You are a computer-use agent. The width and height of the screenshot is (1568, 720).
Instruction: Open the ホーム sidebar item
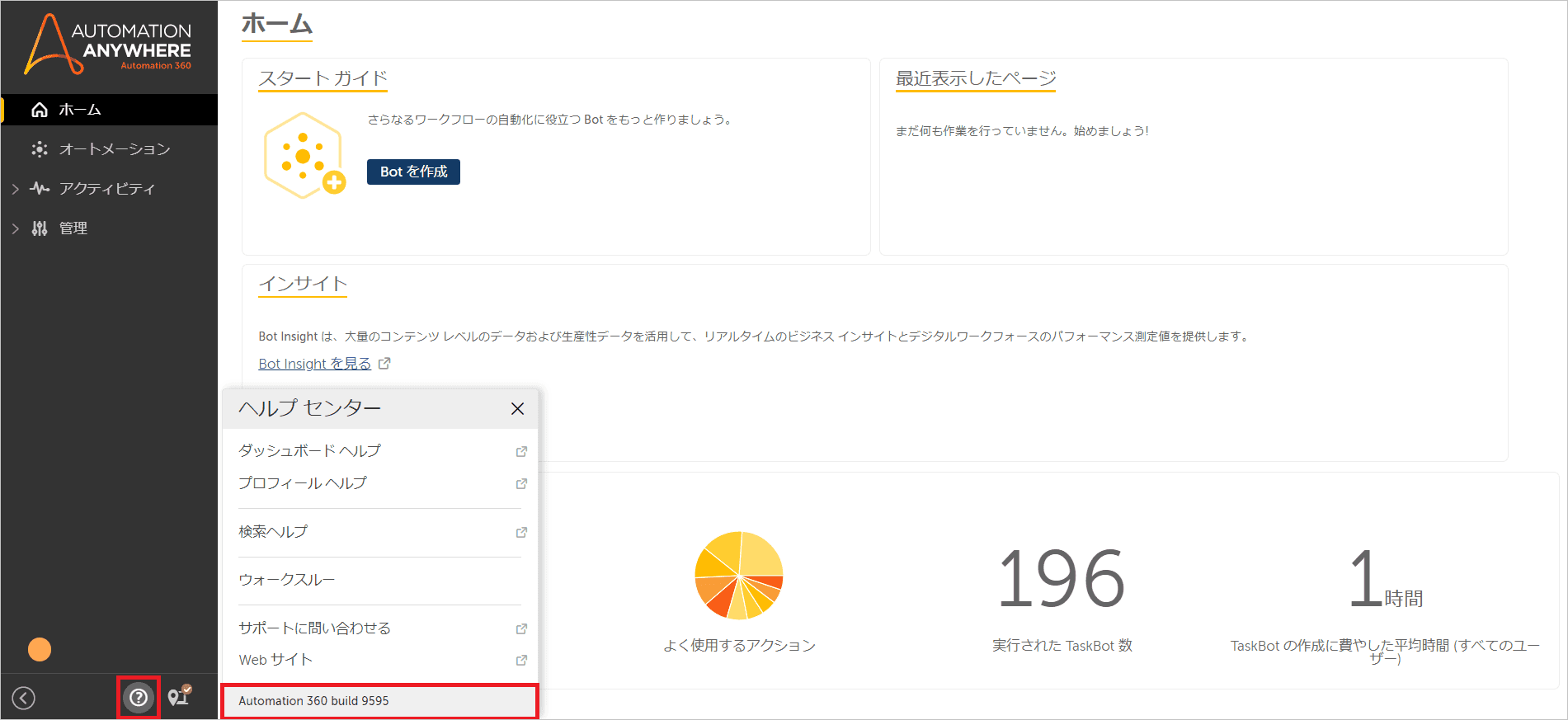(109, 110)
